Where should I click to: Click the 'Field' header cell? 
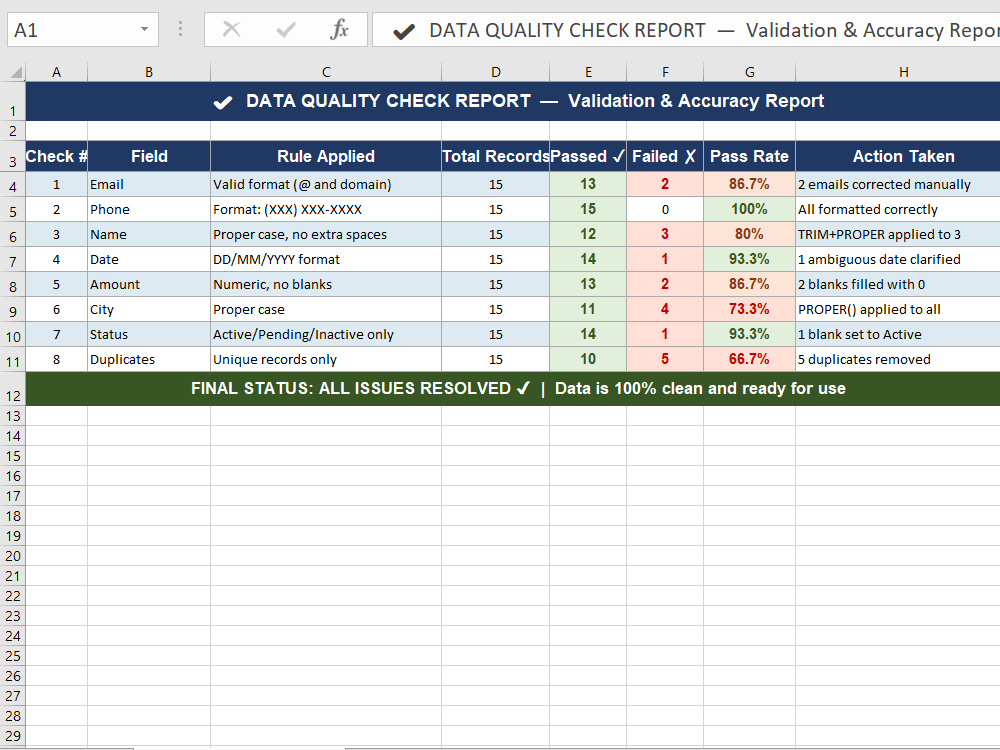149,156
